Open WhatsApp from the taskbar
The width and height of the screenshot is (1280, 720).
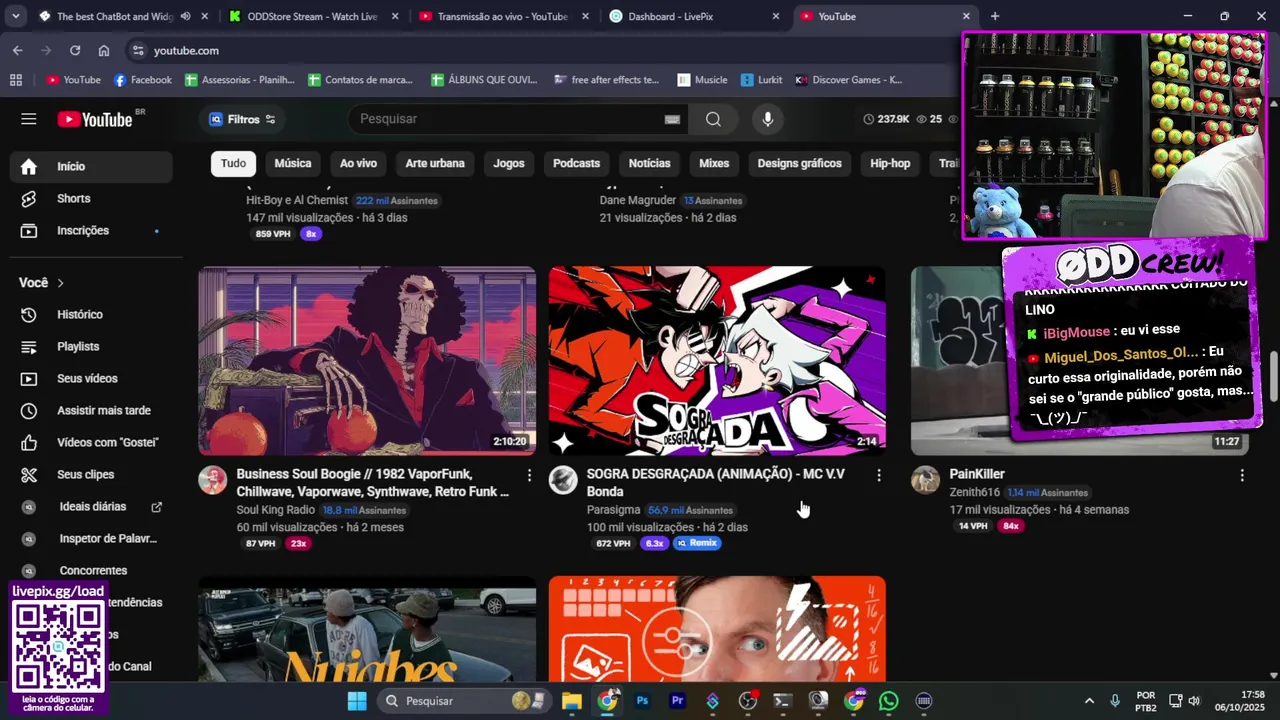point(888,701)
